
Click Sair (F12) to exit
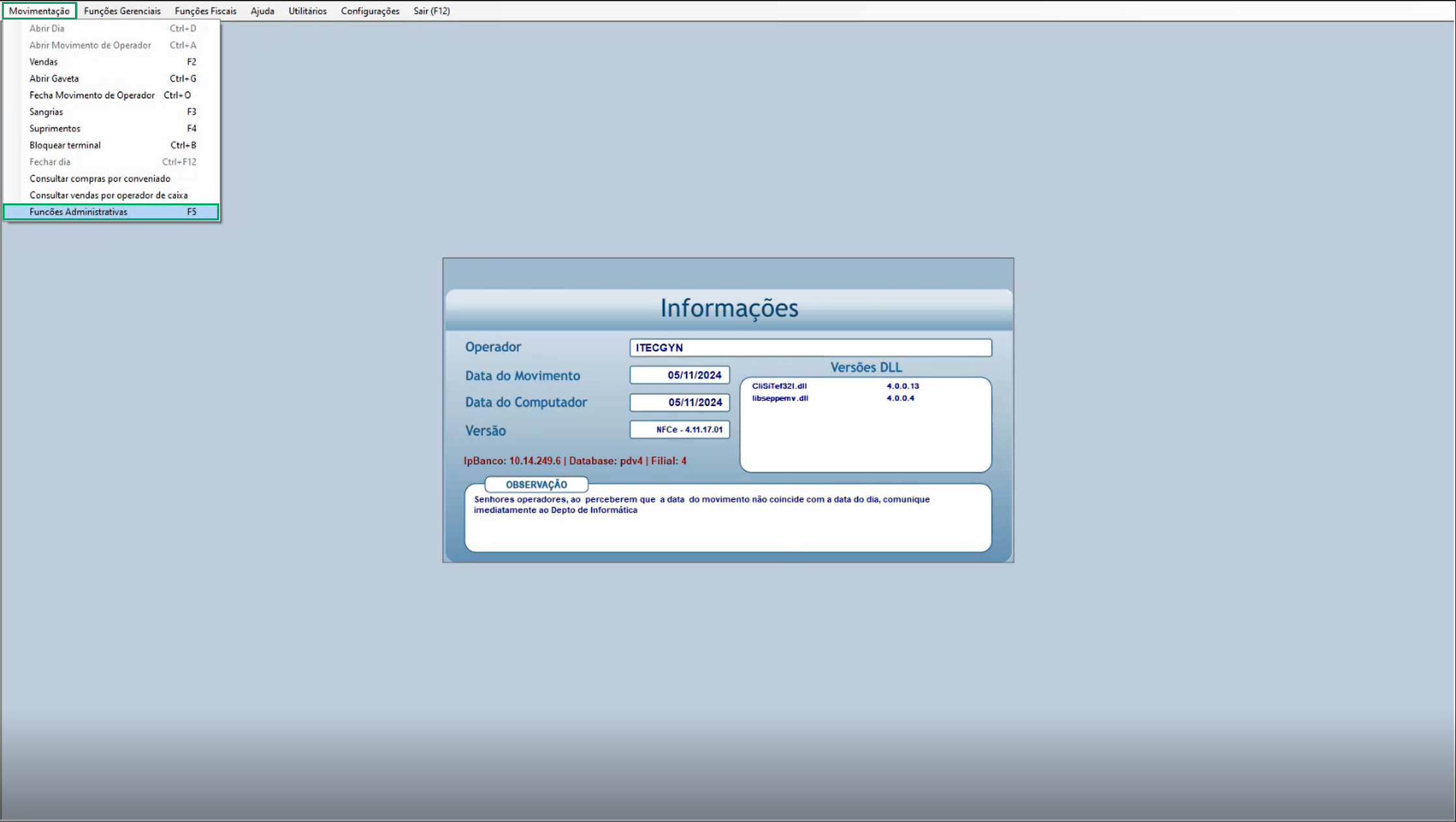click(x=431, y=11)
